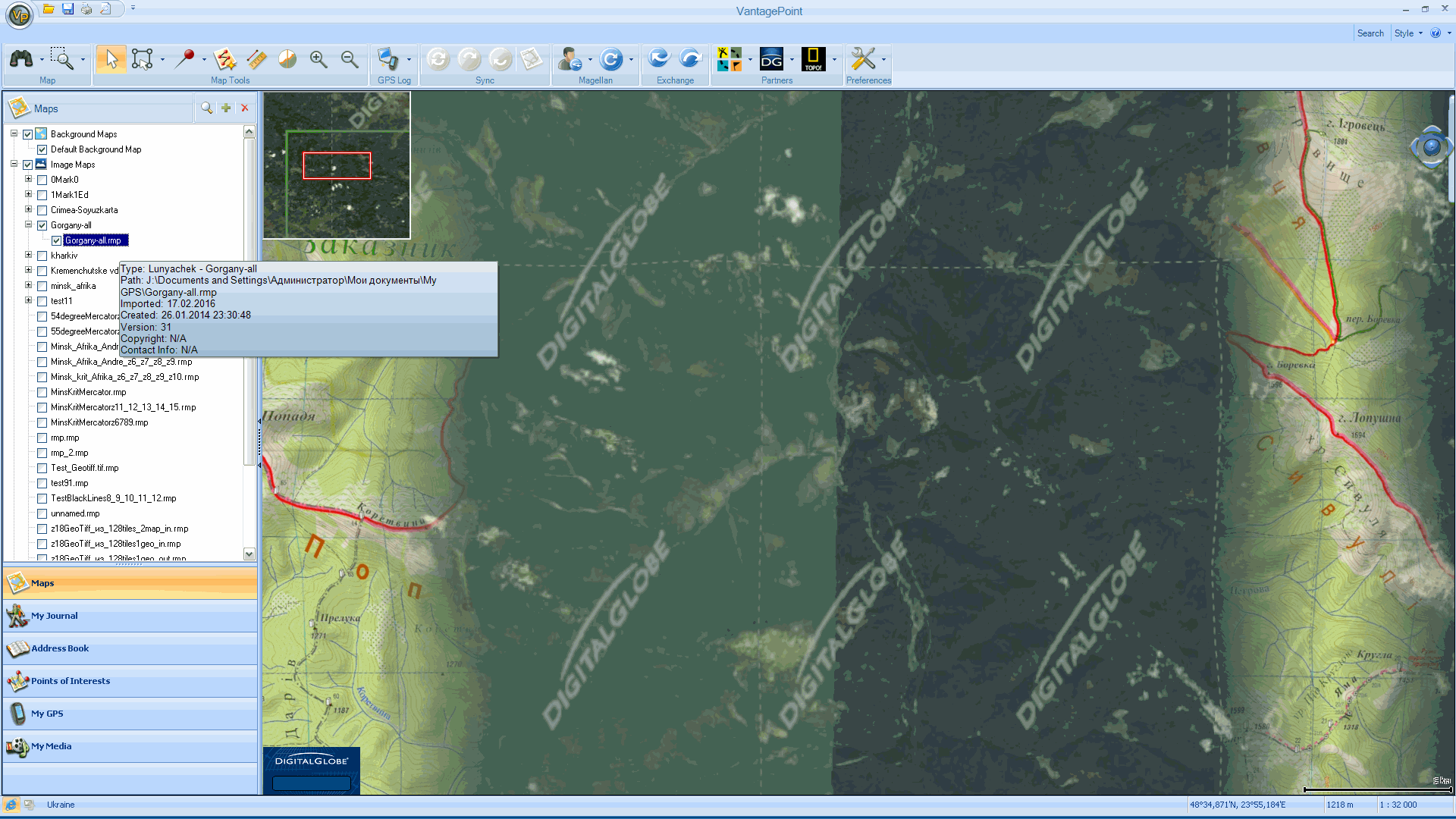
Task: Open the Style dropdown menu
Action: 1408,33
